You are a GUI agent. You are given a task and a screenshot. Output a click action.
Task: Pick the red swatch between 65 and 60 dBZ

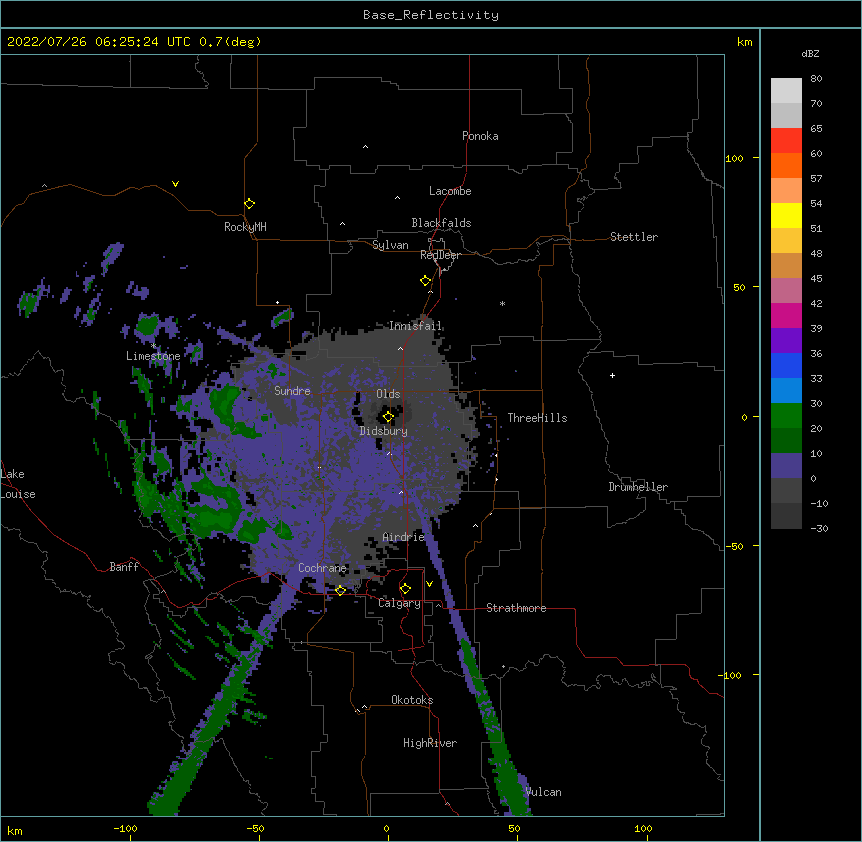click(x=786, y=141)
